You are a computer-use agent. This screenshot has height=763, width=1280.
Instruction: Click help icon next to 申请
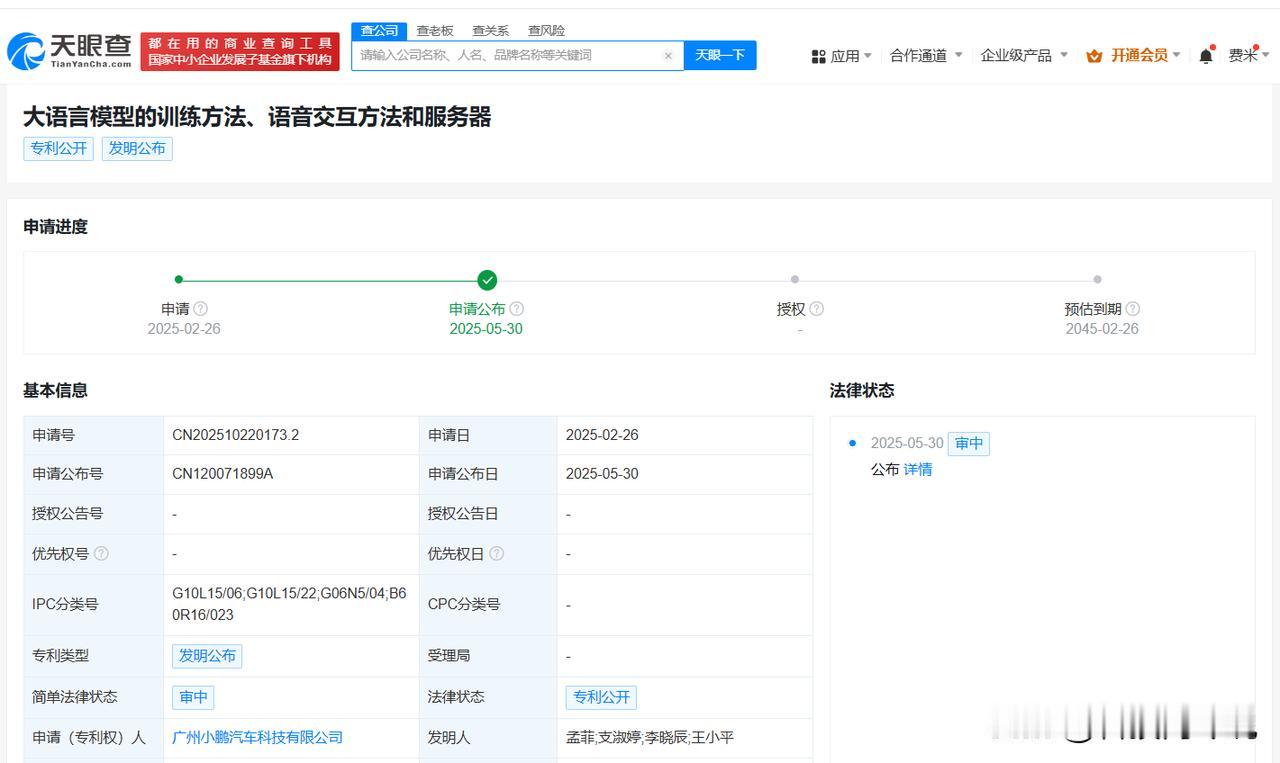point(201,309)
